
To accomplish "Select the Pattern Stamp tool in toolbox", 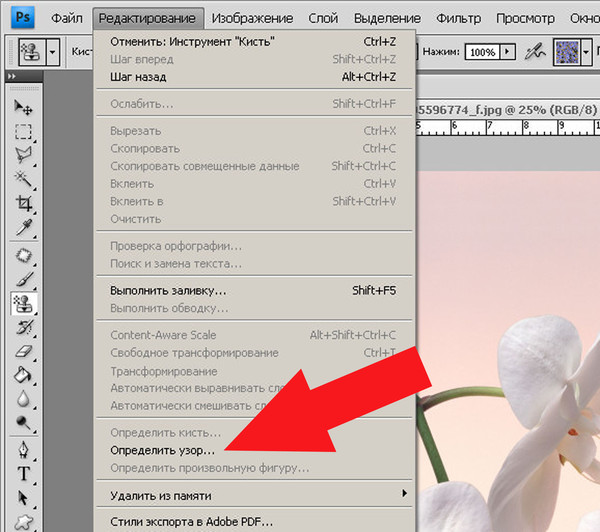I will pyautogui.click(x=23, y=304).
